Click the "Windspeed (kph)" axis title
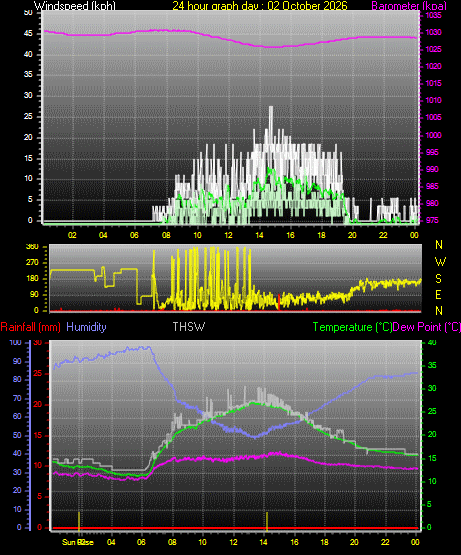 click(x=75, y=6)
